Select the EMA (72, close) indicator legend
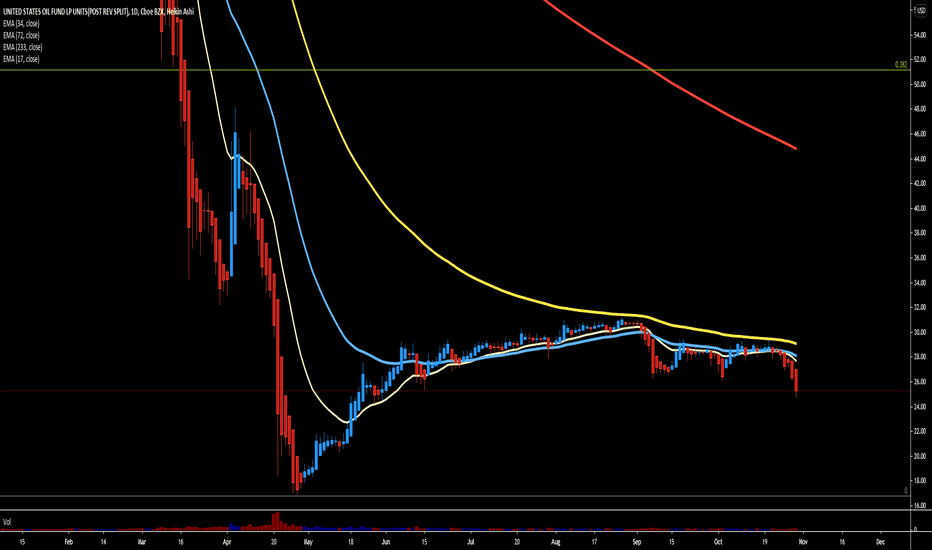This screenshot has height=550, width=932. pyautogui.click(x=21, y=36)
